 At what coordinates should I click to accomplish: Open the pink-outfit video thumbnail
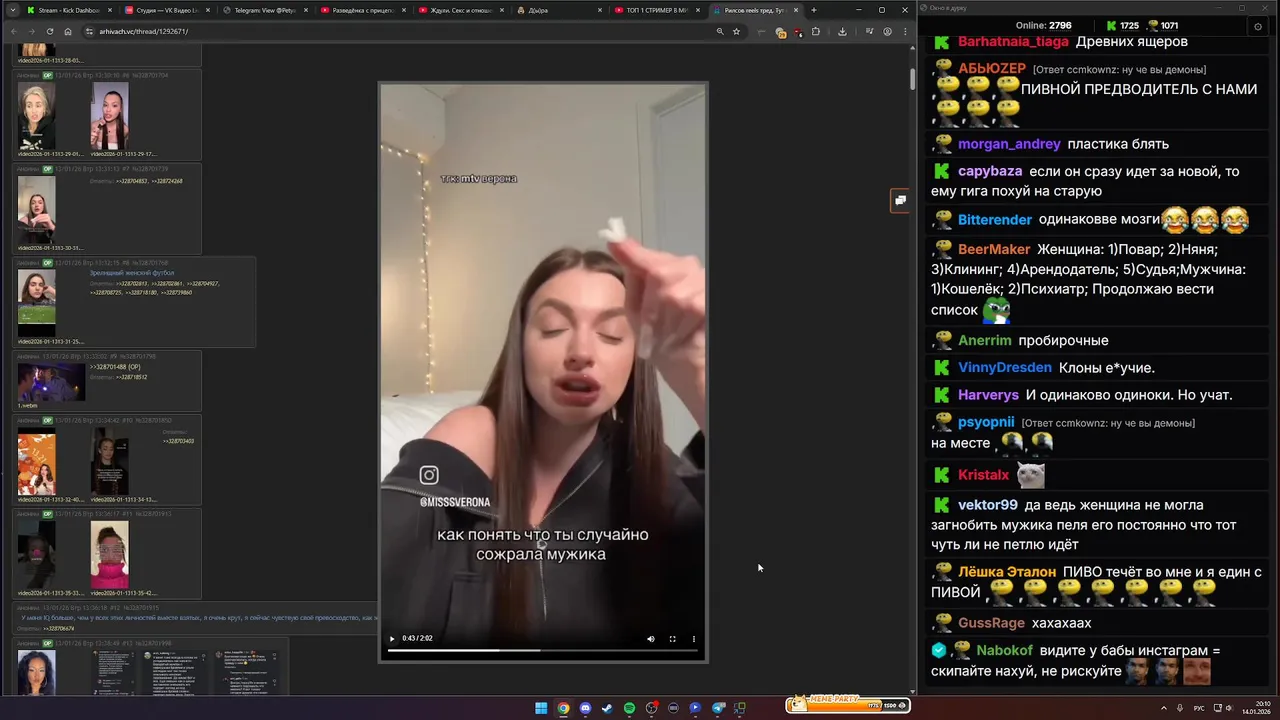110,555
